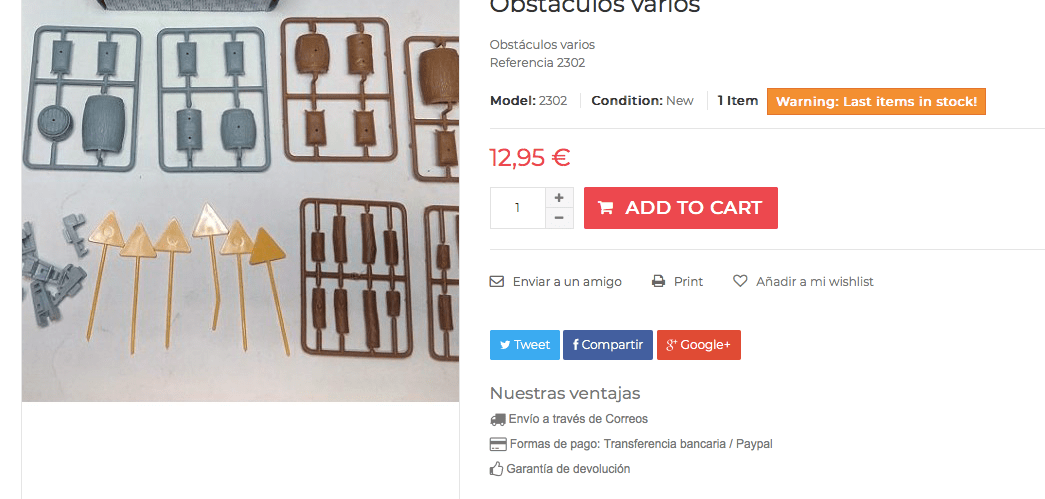Screen dimensions: 1045x499
Task: Click the Twitter bird icon
Action: pos(506,345)
